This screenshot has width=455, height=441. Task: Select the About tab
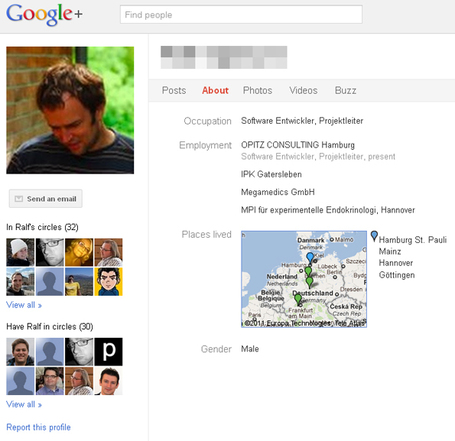point(215,90)
